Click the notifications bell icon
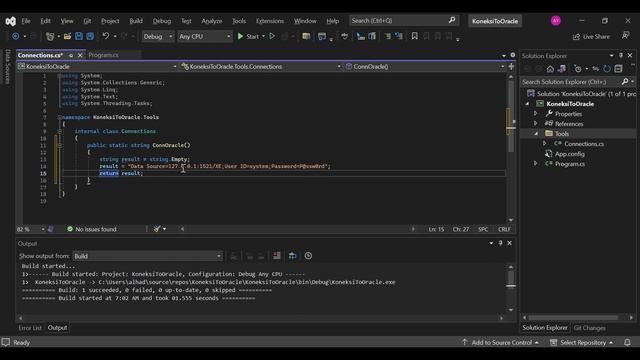Image resolution: width=640 pixels, height=360 pixels. [x=627, y=342]
